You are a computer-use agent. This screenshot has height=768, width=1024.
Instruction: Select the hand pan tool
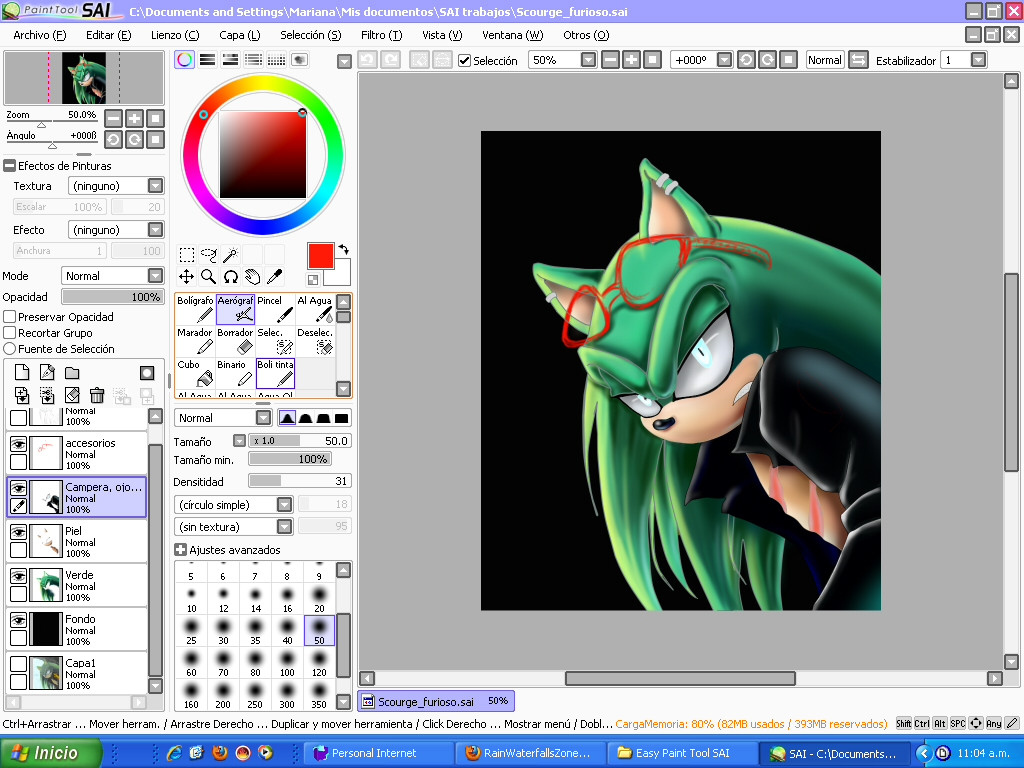(x=253, y=277)
